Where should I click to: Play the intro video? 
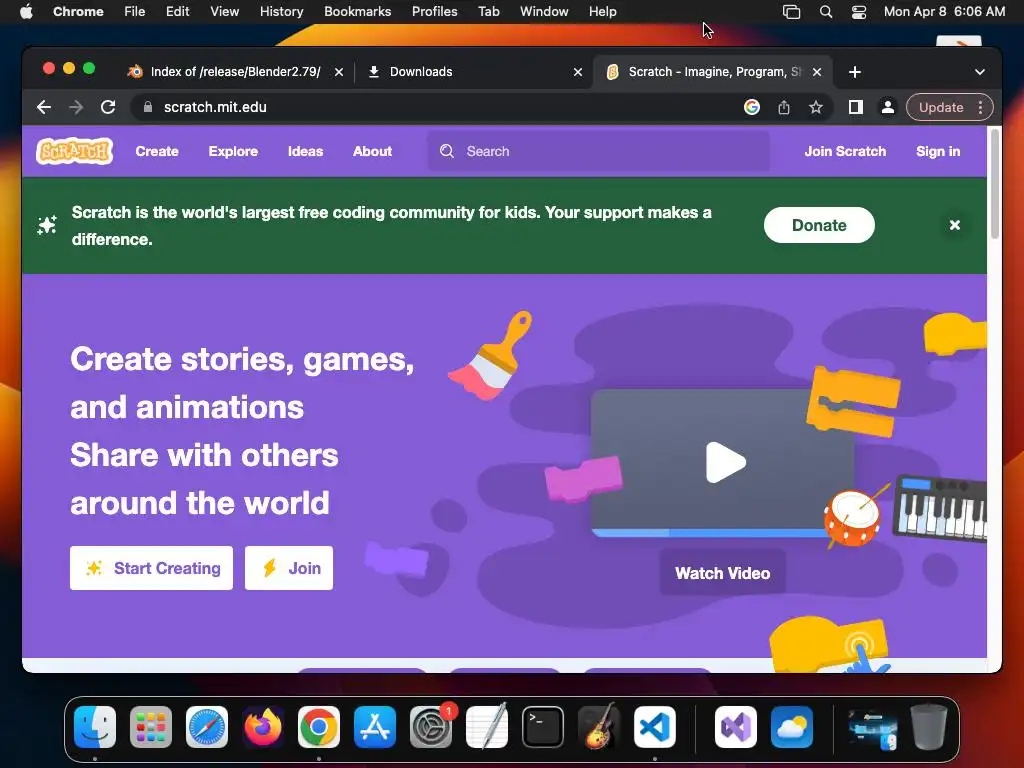[x=725, y=462]
